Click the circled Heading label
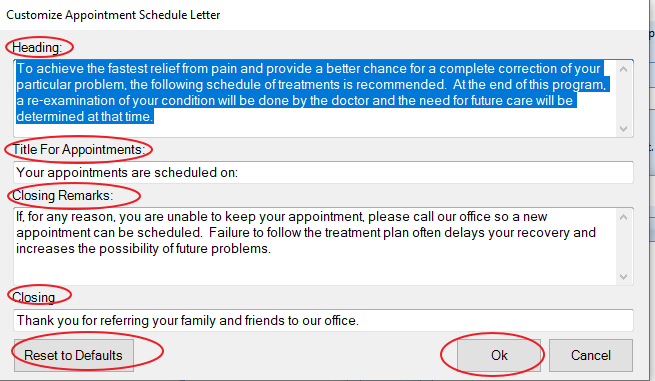The image size is (655, 381). 37,48
